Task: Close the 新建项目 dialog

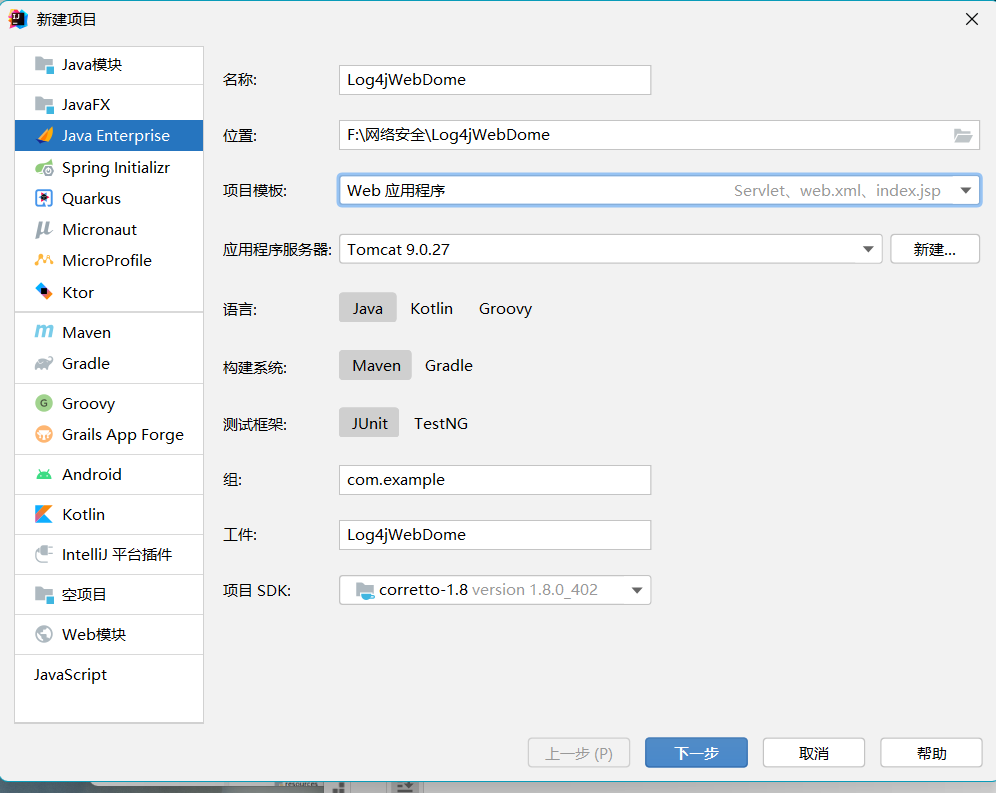Action: 972,20
